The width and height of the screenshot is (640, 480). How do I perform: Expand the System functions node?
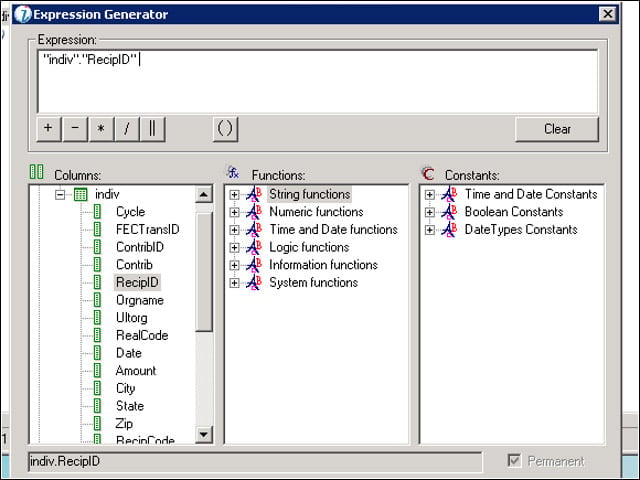[x=234, y=283]
